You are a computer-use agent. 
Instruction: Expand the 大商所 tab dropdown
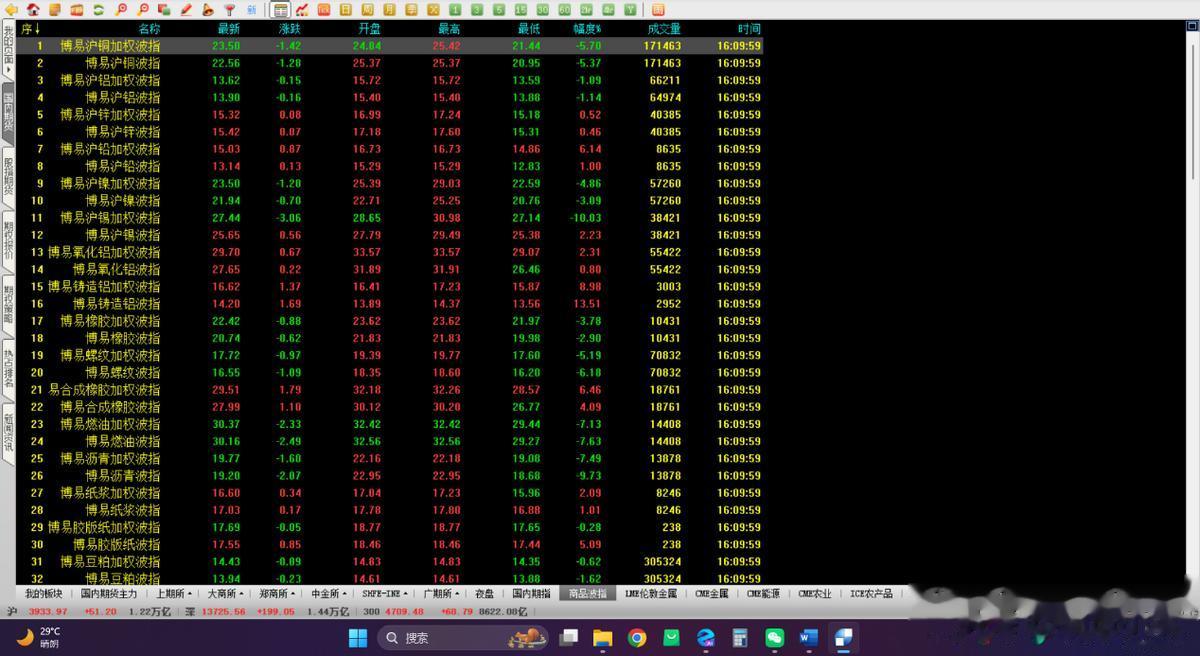241,593
